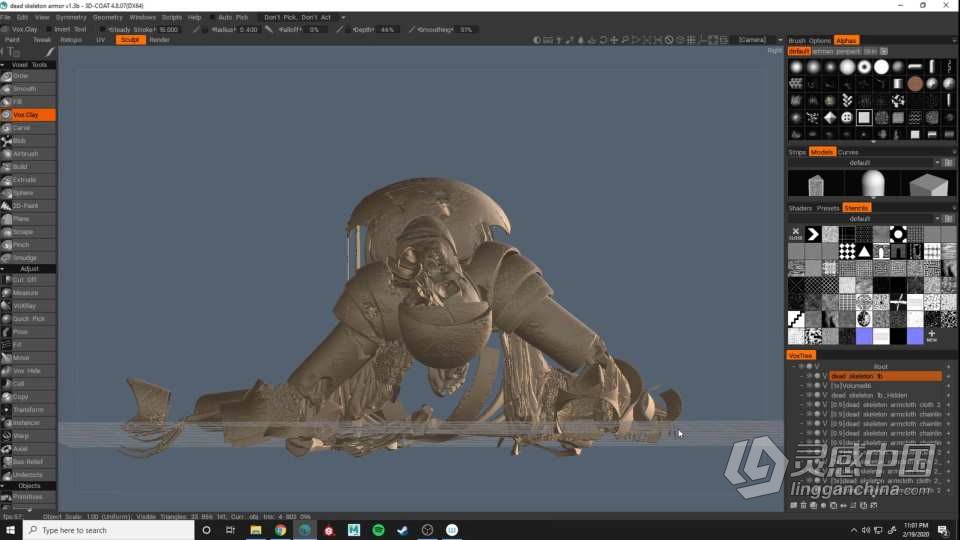Toggle the Invert Tool checkbox
This screenshot has height=540, width=960.
(x=50, y=29)
